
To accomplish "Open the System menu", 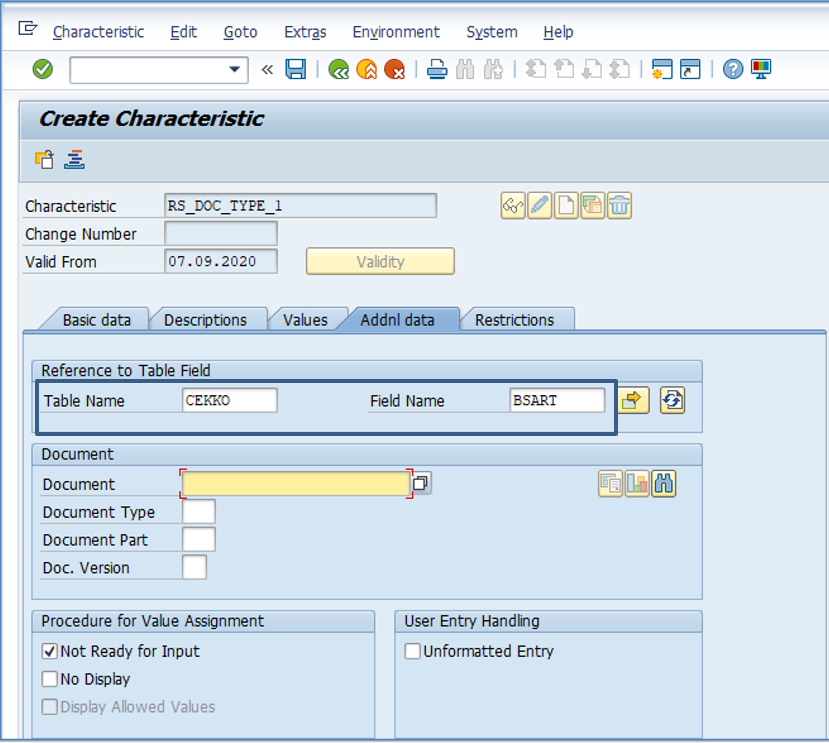I will click(x=492, y=32).
